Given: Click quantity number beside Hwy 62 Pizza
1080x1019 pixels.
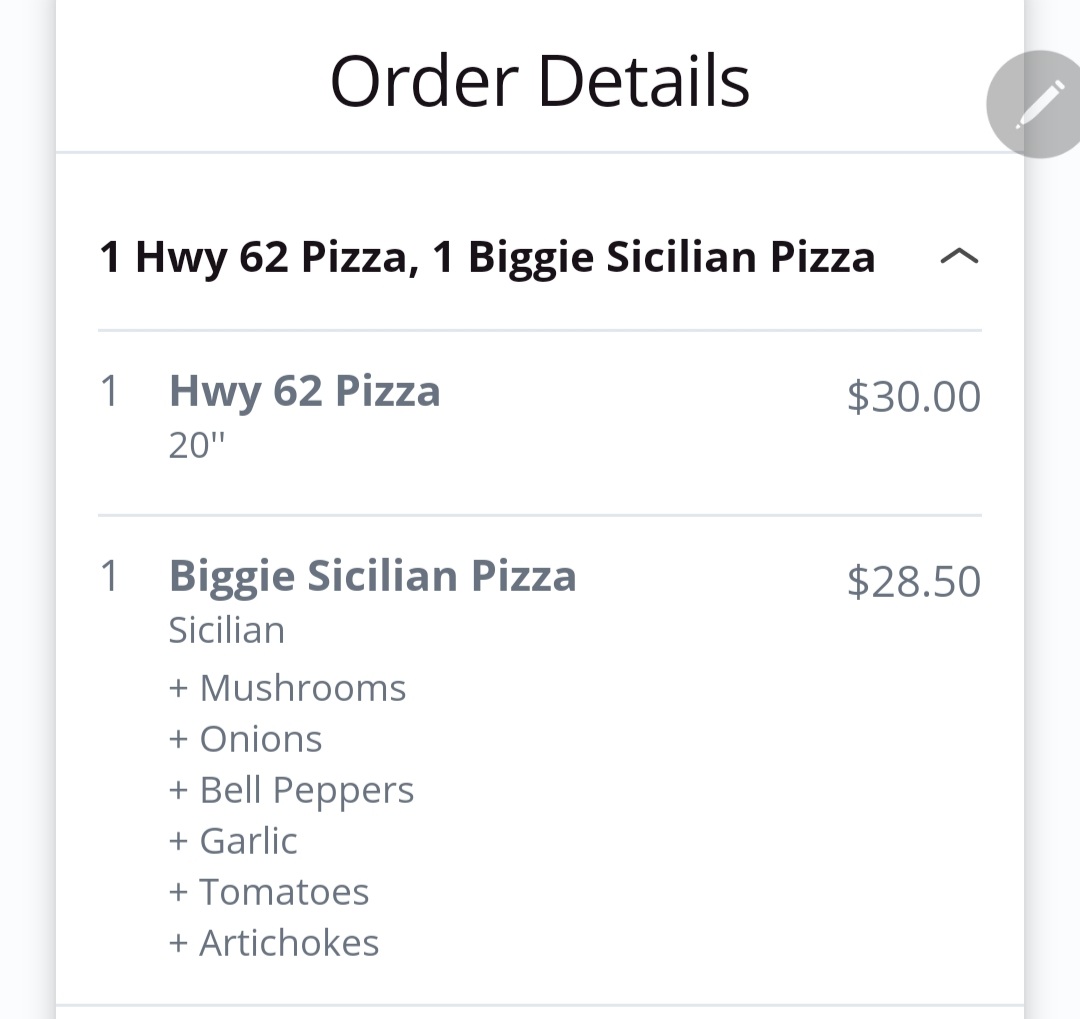Looking at the screenshot, I should 110,390.
